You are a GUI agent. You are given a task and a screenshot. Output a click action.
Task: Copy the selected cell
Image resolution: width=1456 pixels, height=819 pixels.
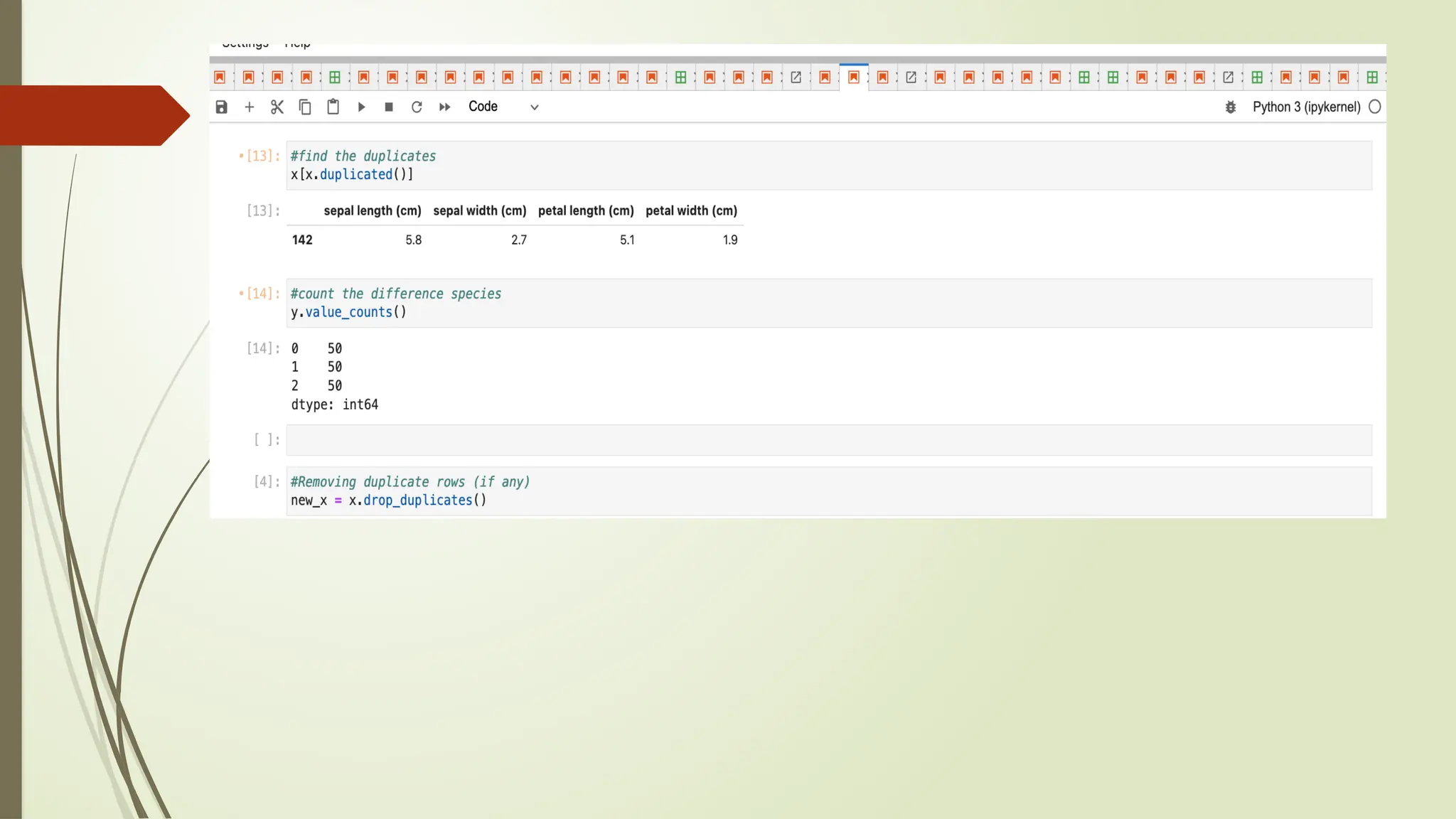pos(305,107)
